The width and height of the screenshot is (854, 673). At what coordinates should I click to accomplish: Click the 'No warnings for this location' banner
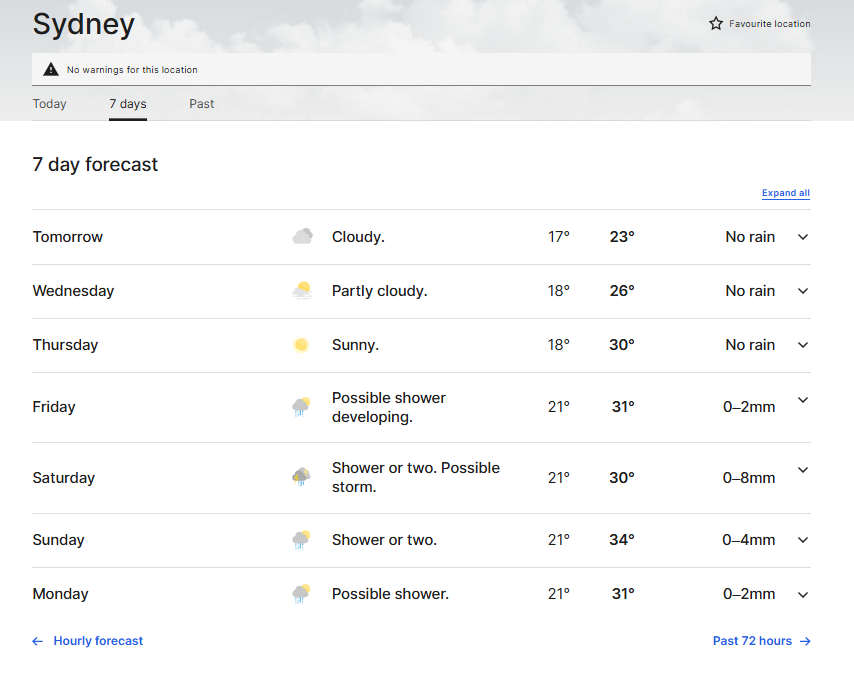[x=422, y=69]
